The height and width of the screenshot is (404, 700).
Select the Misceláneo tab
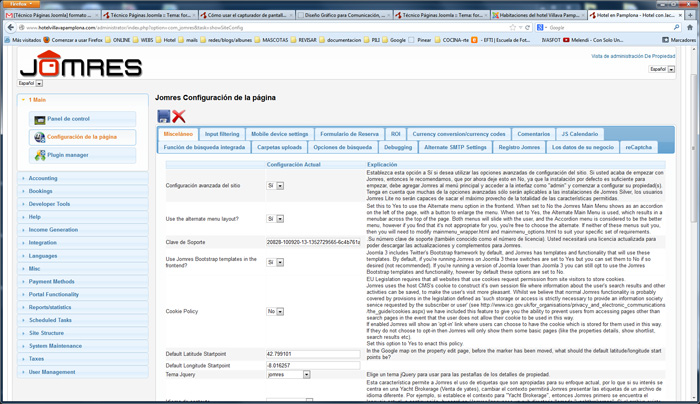click(x=178, y=134)
